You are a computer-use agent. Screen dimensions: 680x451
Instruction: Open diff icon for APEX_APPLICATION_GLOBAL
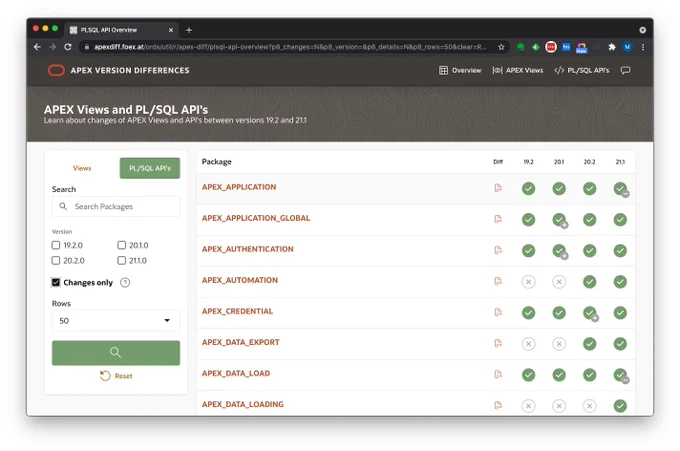(498, 219)
